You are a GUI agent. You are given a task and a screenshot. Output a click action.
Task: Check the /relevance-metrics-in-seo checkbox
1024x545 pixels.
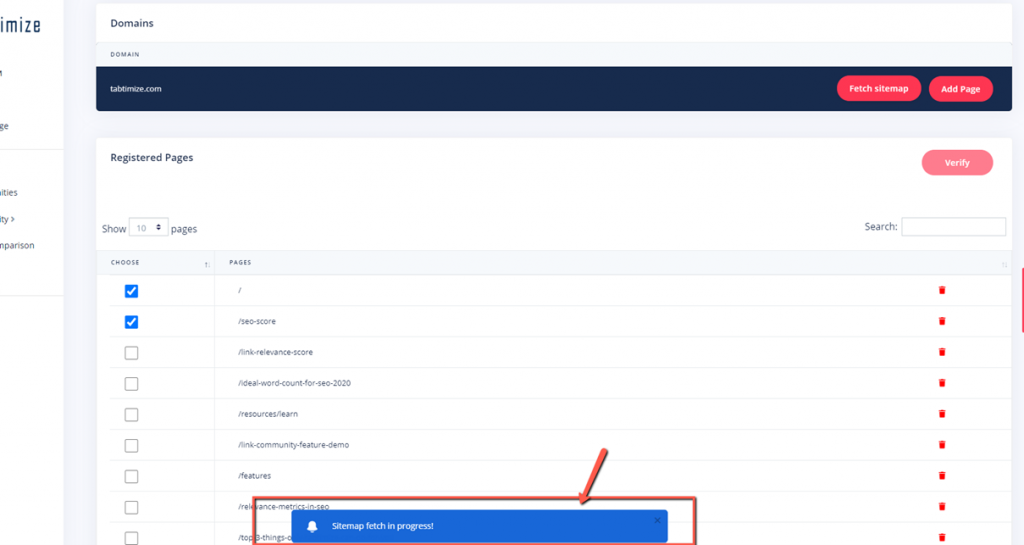tap(131, 507)
